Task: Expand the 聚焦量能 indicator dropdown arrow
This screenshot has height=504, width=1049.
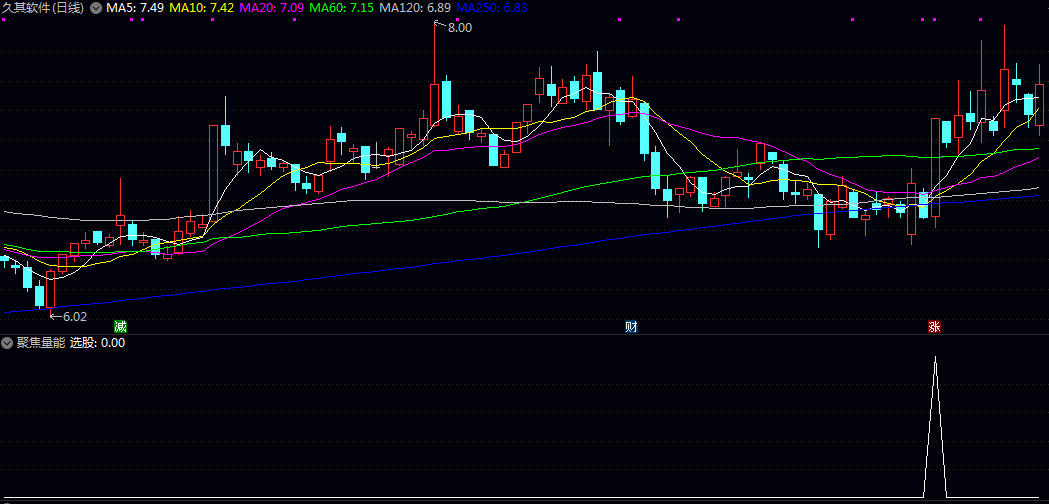Action: click(8, 342)
